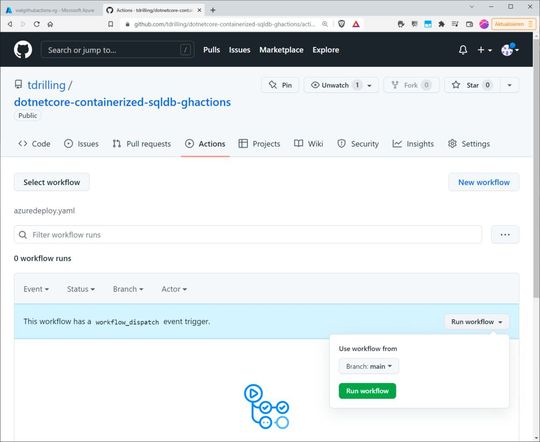
Task: Open the dotnetcore-containerized-sqldb-ghactions repository link
Action: point(122,102)
